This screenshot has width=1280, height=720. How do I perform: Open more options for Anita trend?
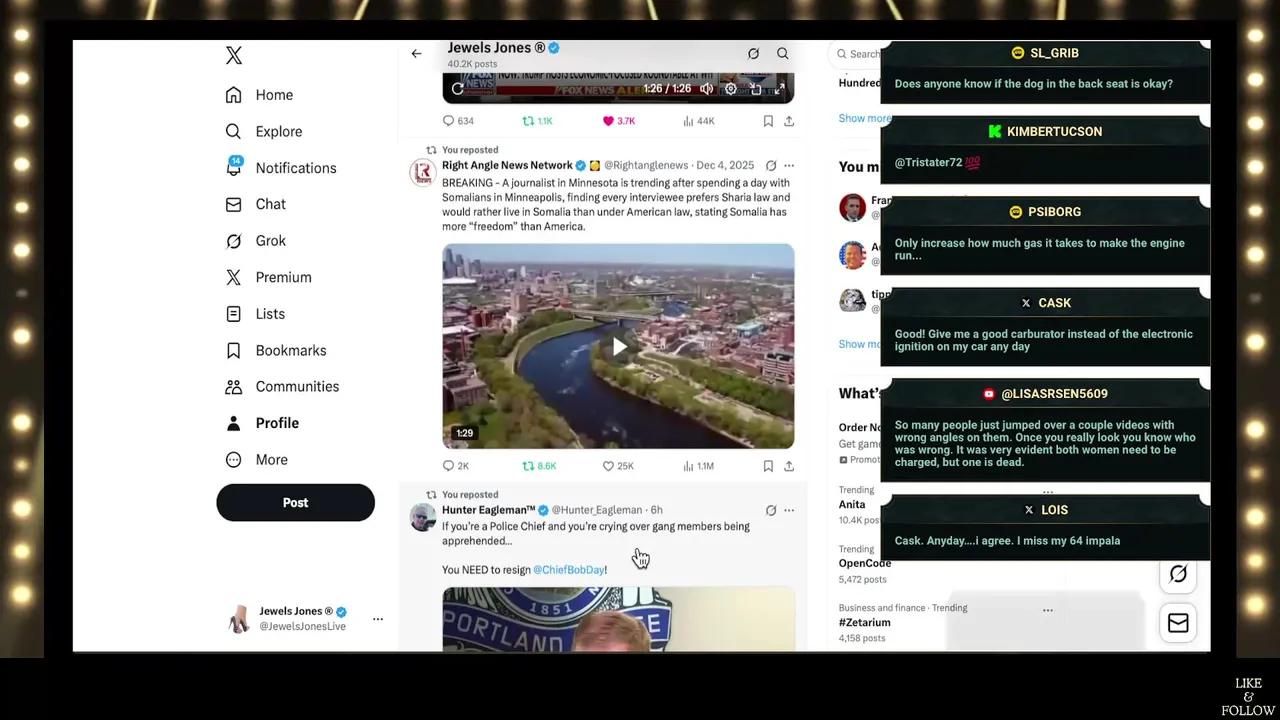coord(1047,491)
